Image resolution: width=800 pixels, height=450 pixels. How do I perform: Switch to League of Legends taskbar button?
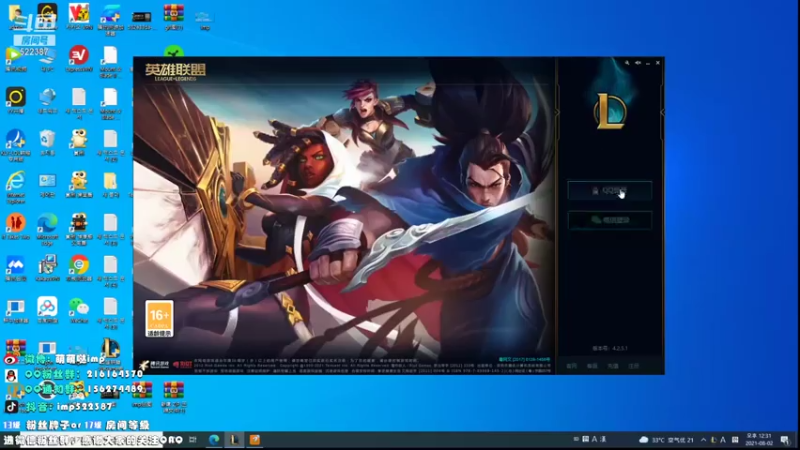click(235, 440)
